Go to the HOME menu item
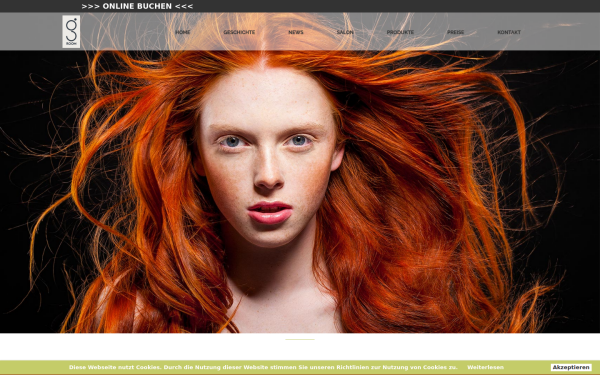This screenshot has height=375, width=600. [183, 32]
